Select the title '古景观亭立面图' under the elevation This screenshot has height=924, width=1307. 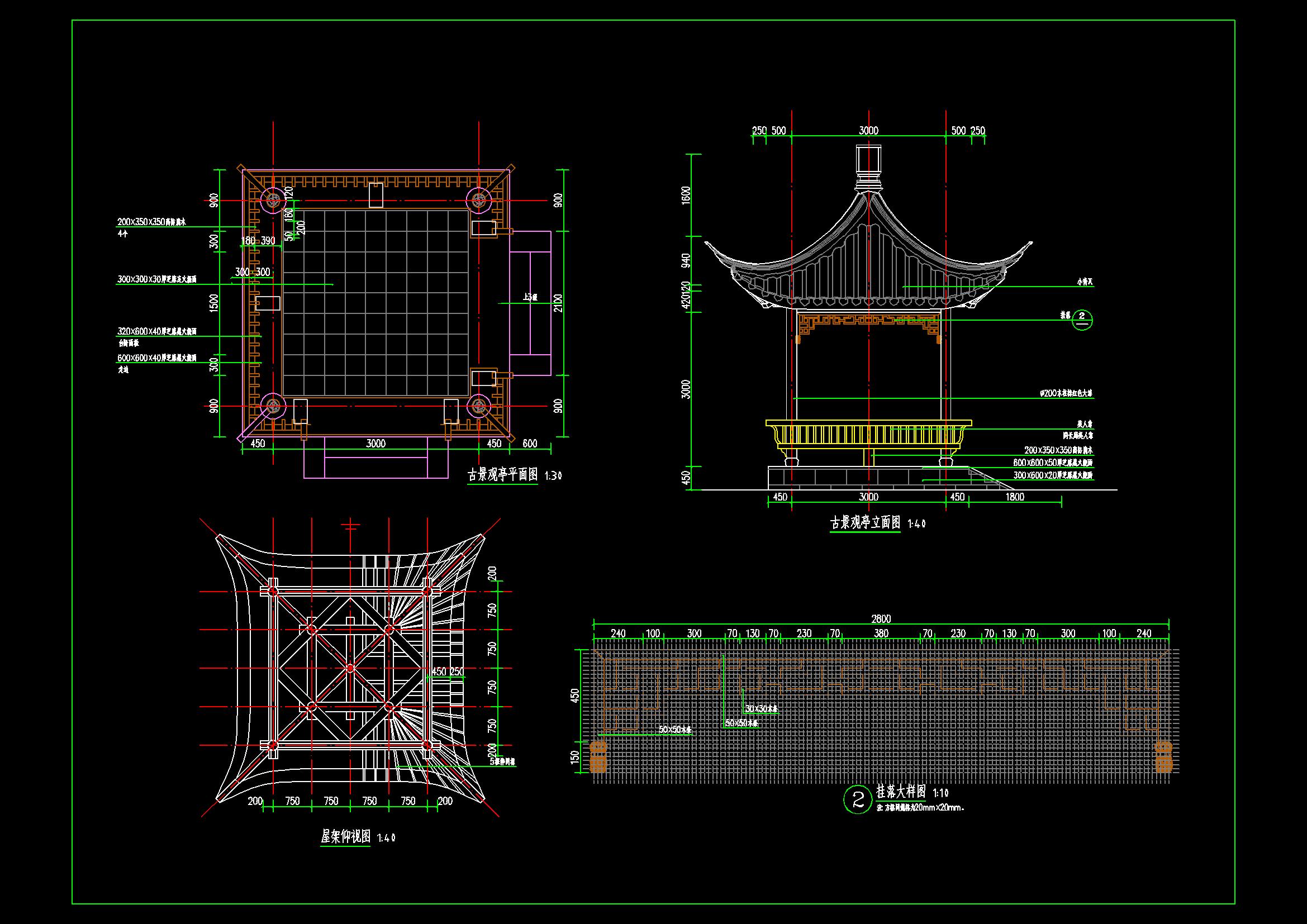(865, 522)
